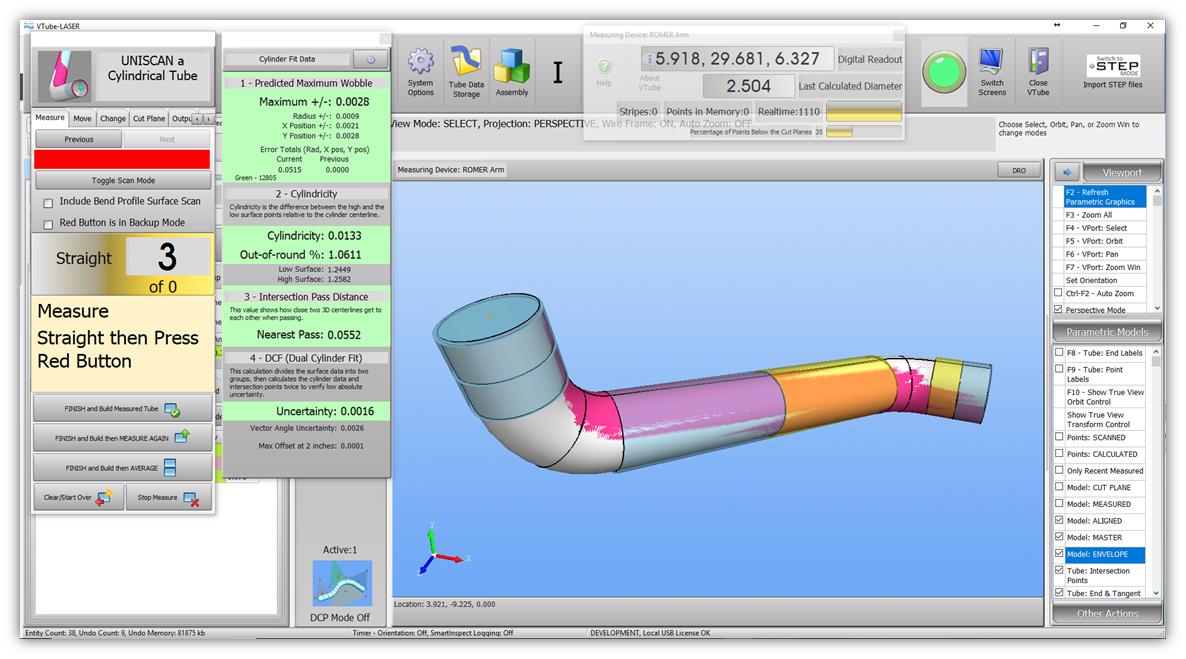Click the Viewport panel header
Image resolution: width=1186 pixels, height=659 pixels.
pos(1121,172)
